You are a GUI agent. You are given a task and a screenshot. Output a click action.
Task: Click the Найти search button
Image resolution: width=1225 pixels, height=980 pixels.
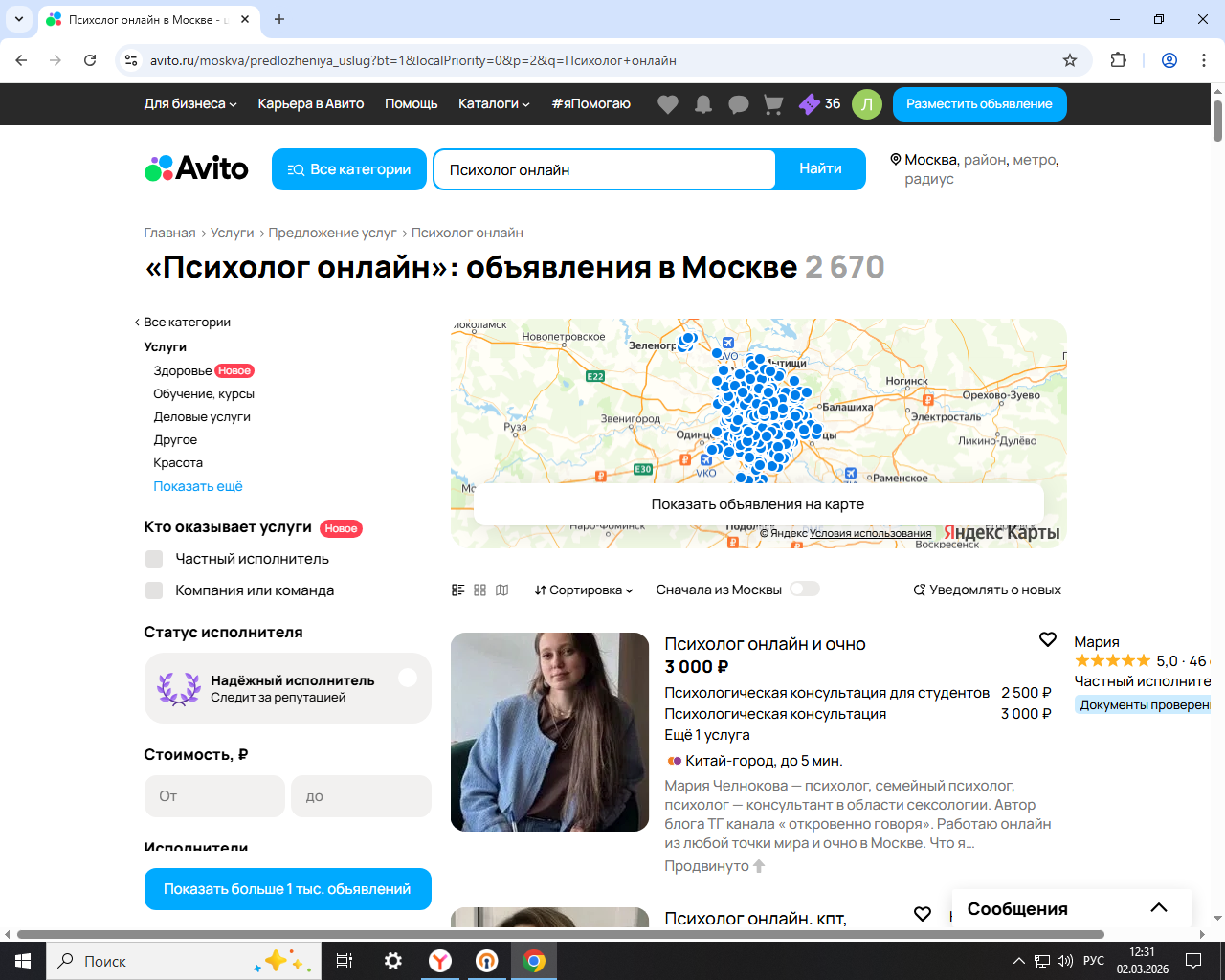tap(821, 169)
